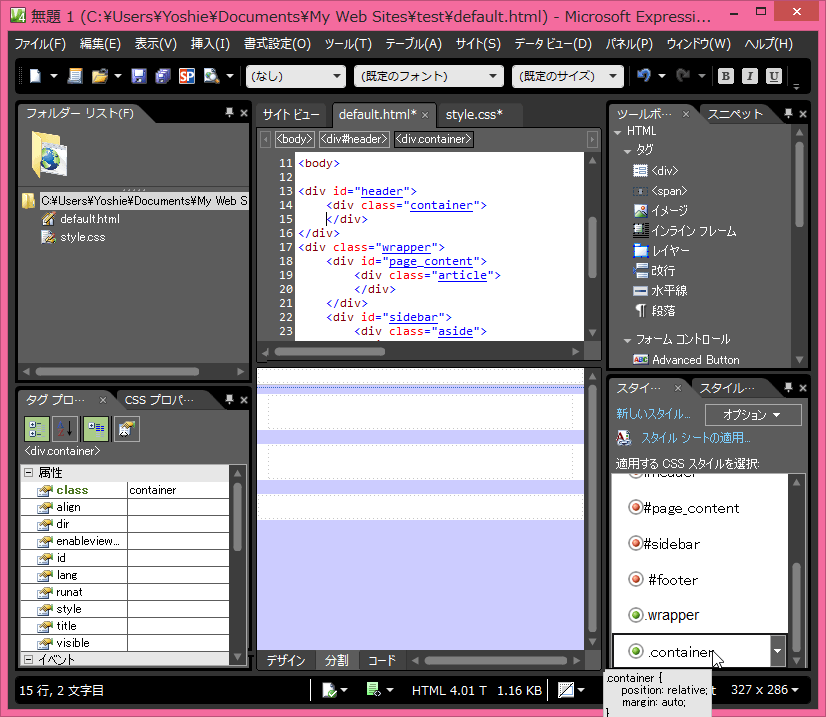Click the SuperPreview SP icon
This screenshot has width=826, height=717.
click(x=187, y=76)
